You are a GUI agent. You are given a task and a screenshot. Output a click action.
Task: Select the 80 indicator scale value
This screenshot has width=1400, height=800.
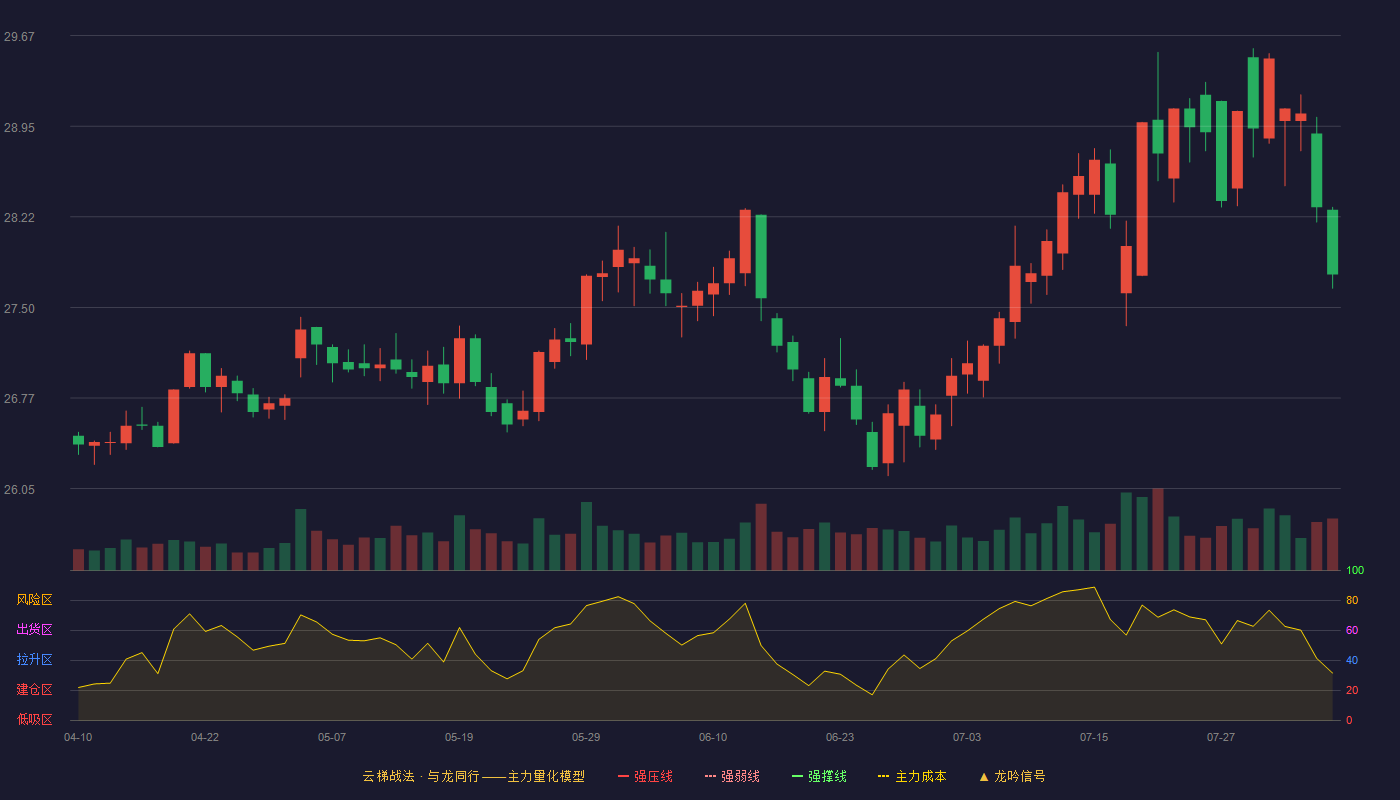(1352, 601)
